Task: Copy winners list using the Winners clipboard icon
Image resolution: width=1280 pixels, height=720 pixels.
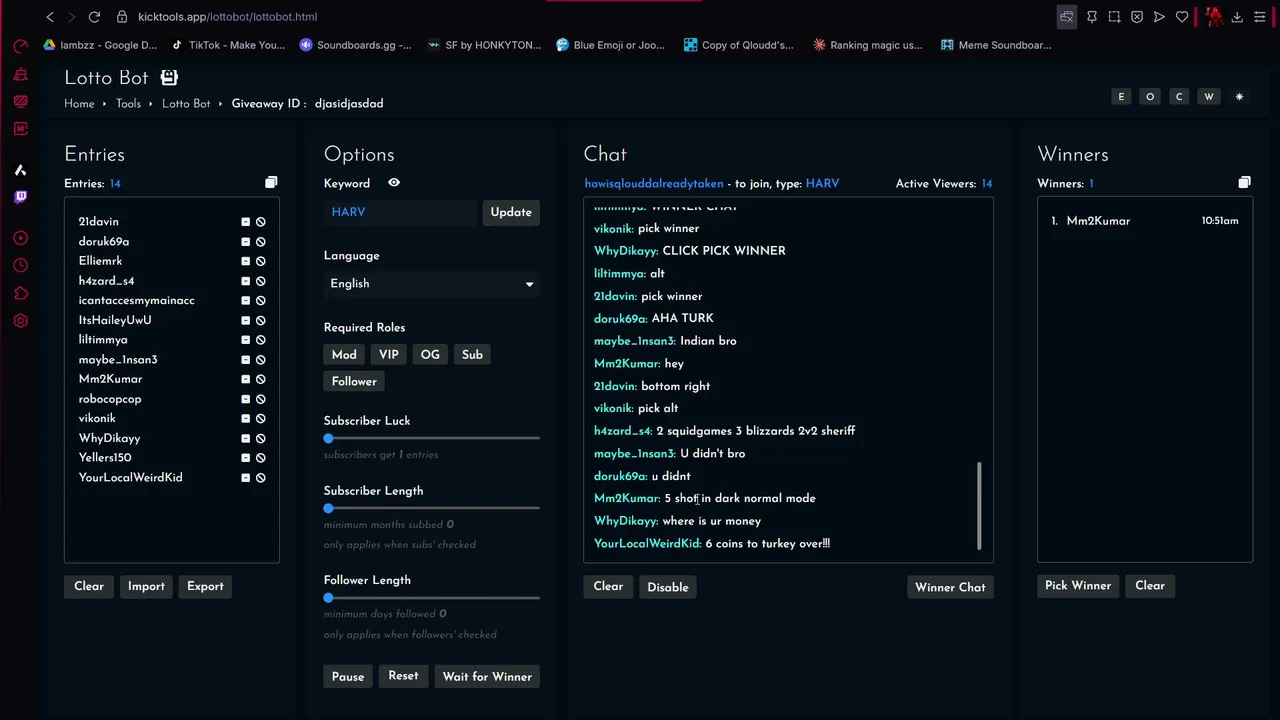Action: click(x=1244, y=182)
